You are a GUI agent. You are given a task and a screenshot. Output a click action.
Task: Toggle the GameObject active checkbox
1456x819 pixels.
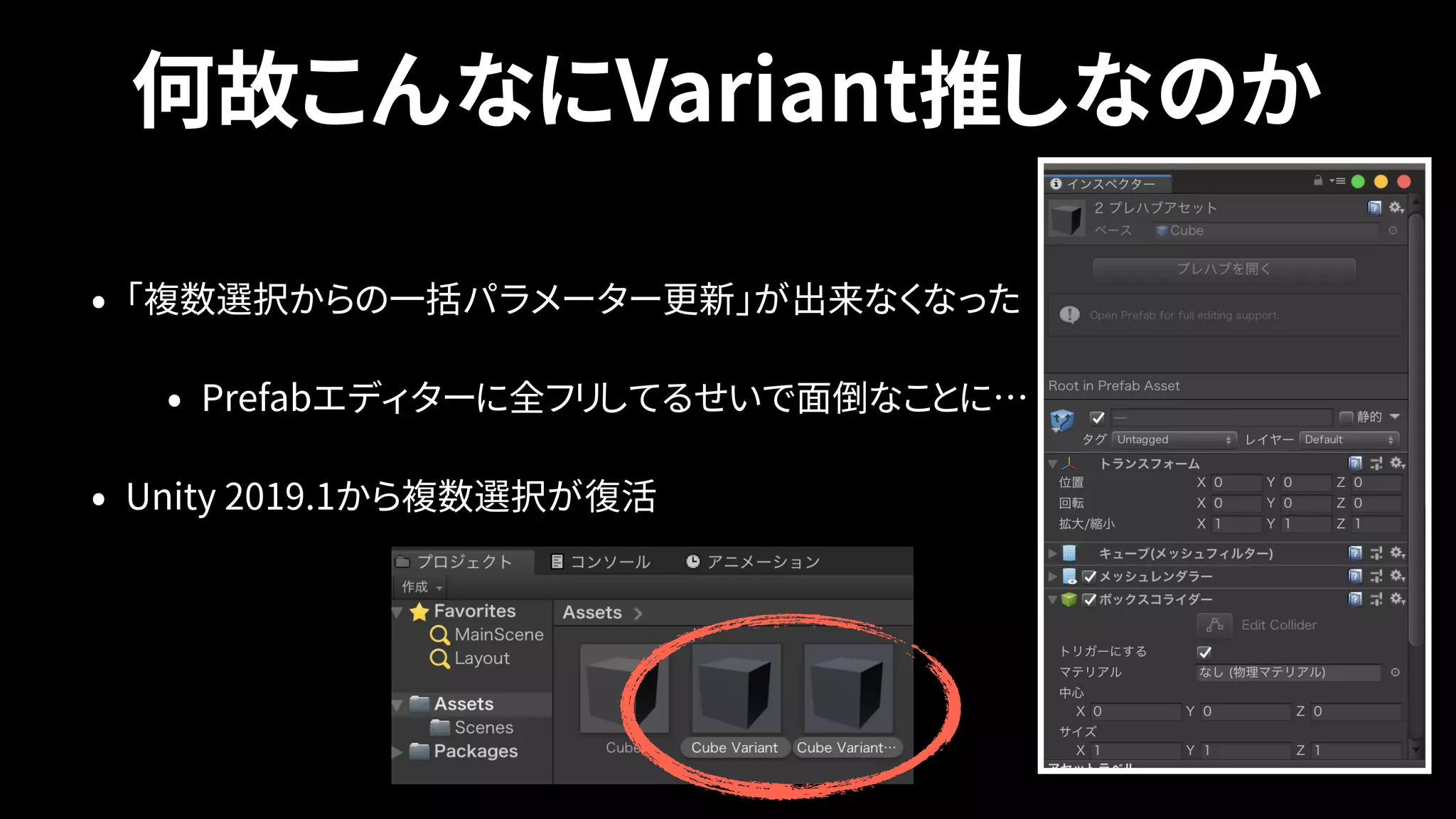click(x=1097, y=417)
